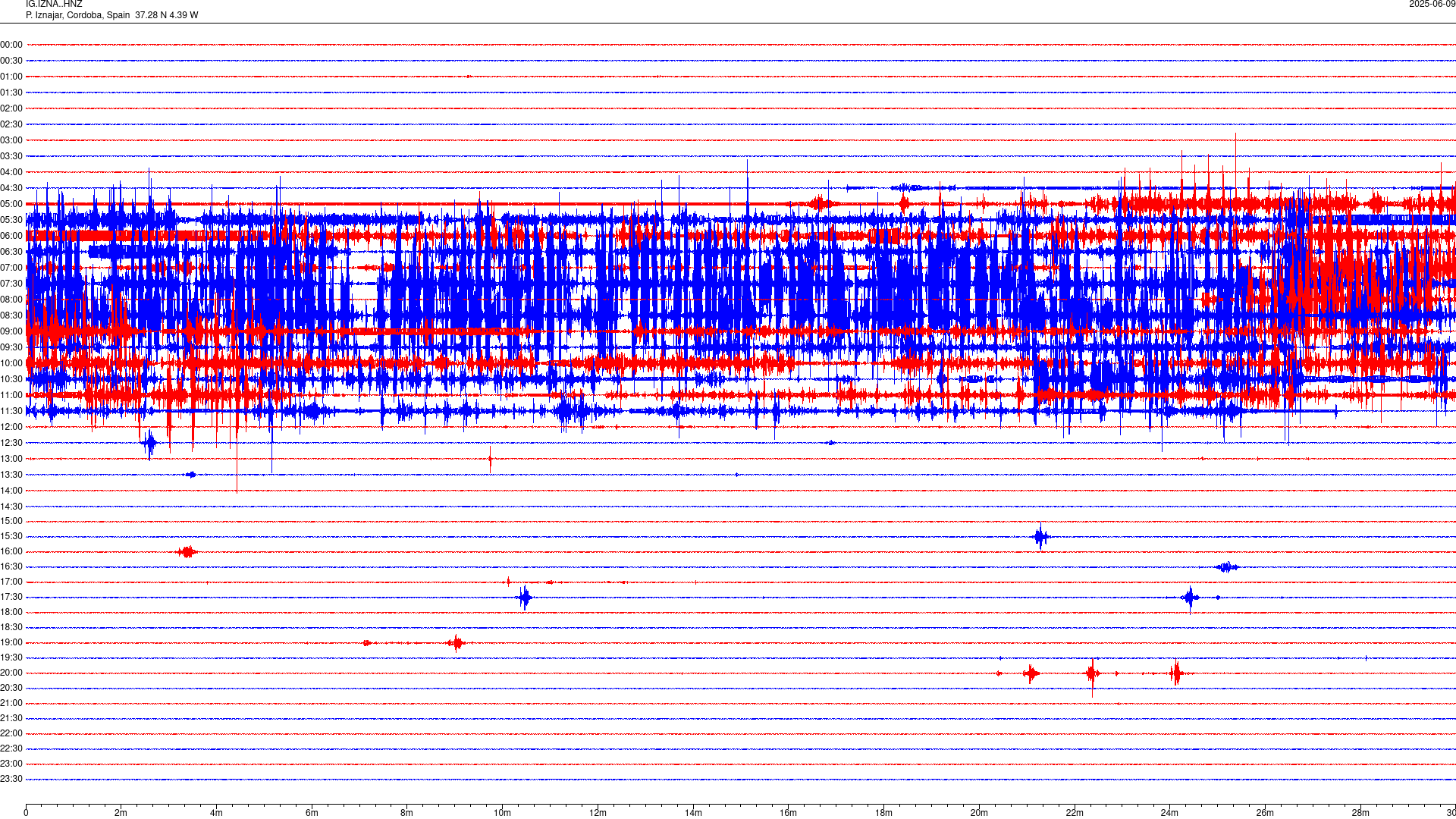Click the blue seismic event on the 16:30 trace
This screenshot has height=819, width=1456.
(1227, 566)
